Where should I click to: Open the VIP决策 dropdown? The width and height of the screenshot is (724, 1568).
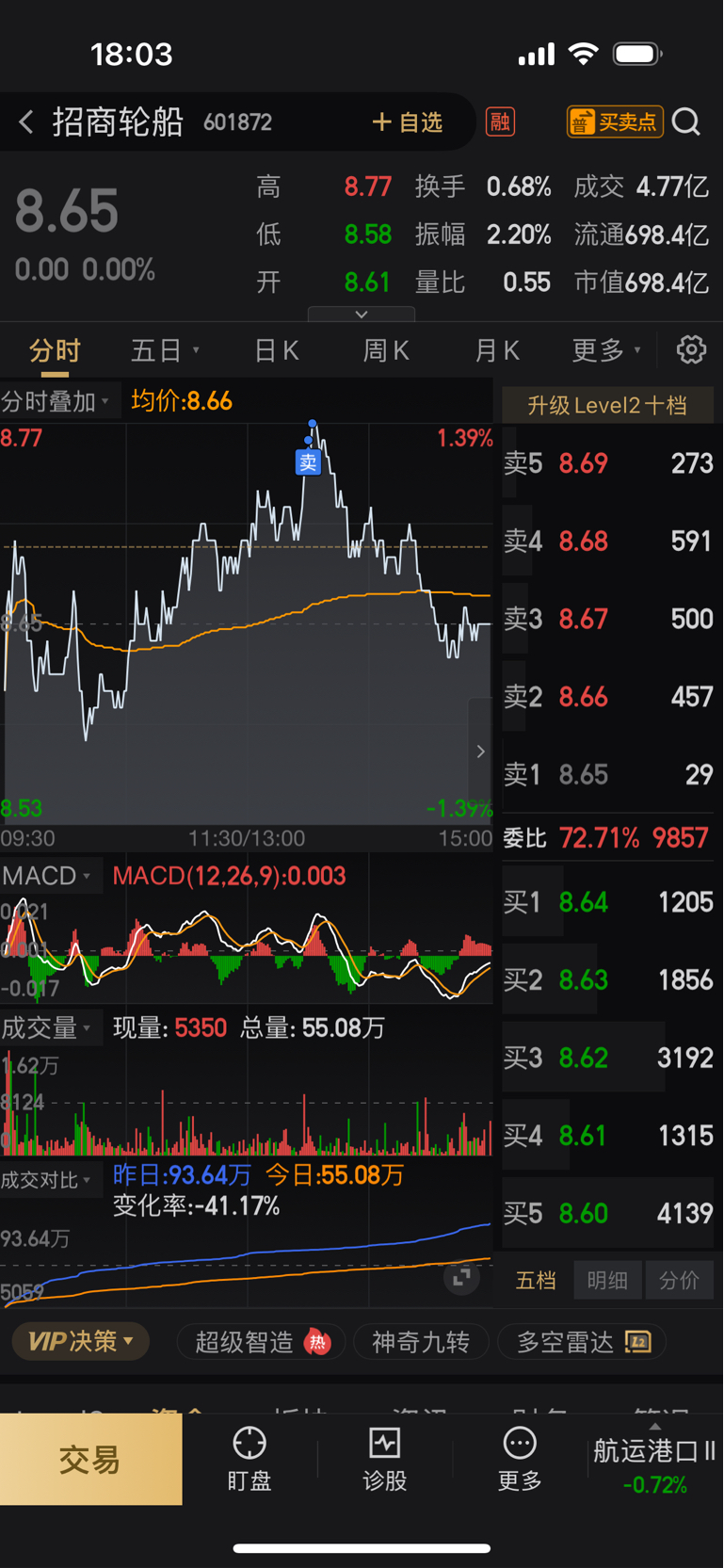(x=81, y=1341)
